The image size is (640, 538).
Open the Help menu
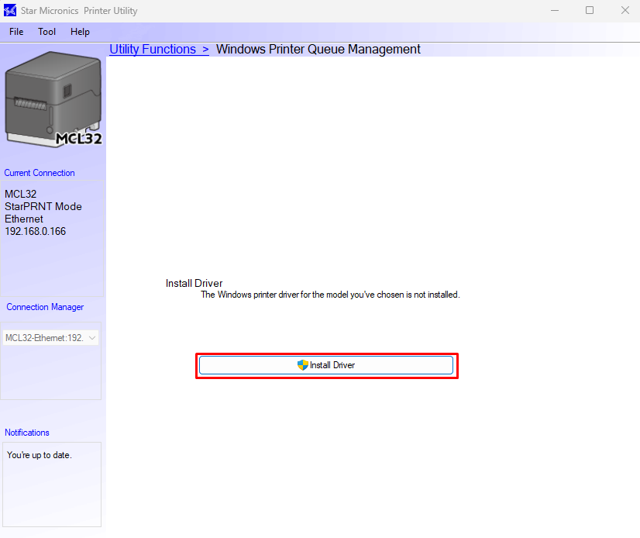(x=80, y=32)
